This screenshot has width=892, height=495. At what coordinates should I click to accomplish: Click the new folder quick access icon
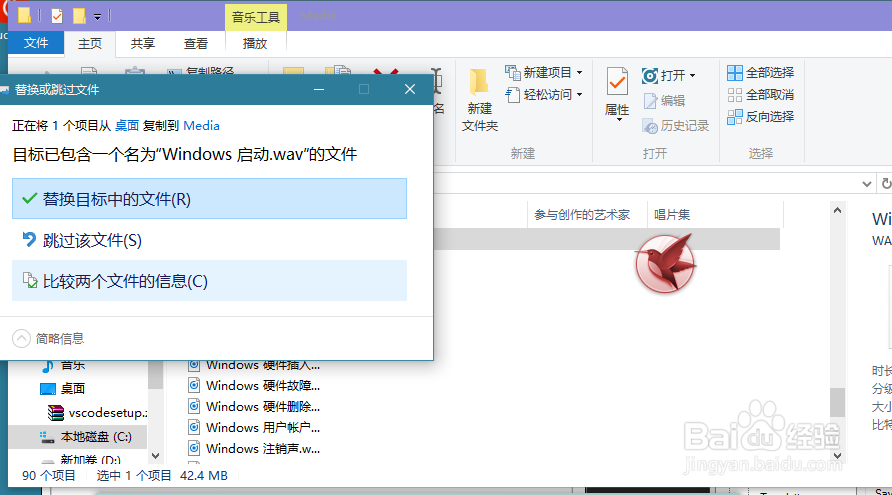pyautogui.click(x=79, y=16)
